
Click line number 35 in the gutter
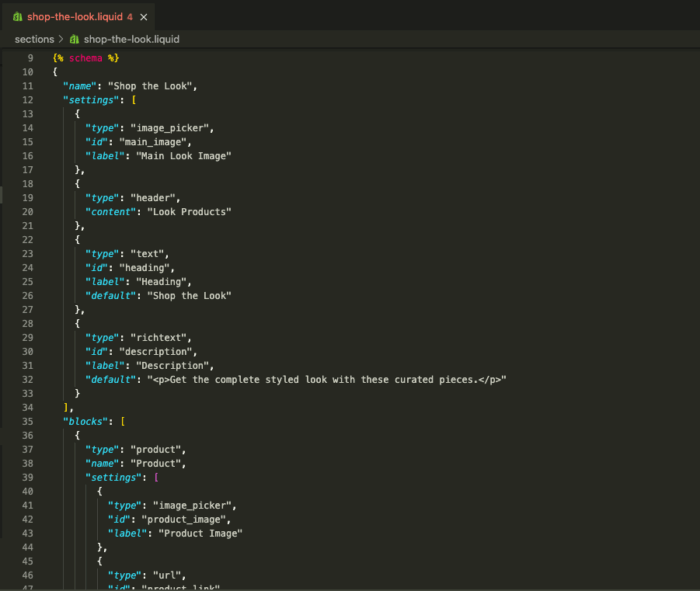[x=28, y=421]
